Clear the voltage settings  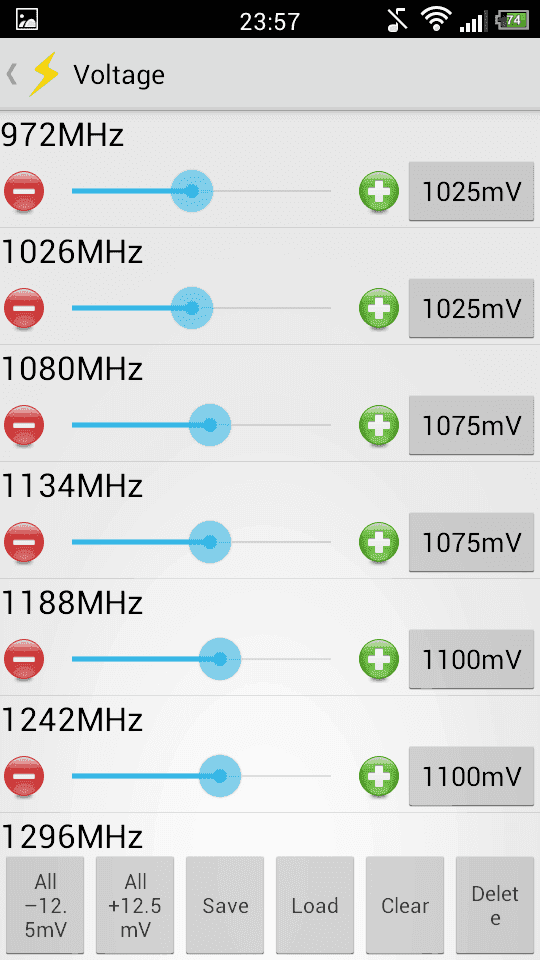point(405,906)
